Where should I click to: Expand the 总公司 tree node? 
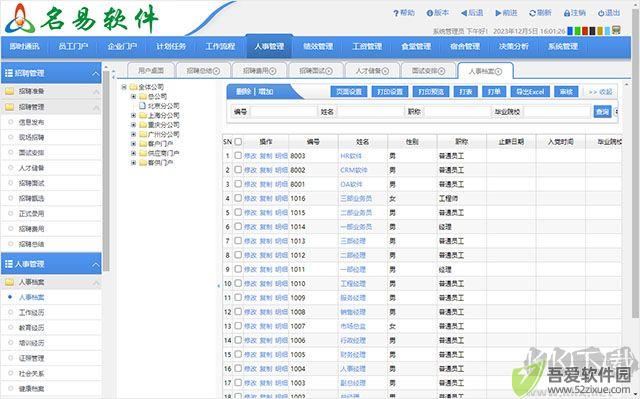pyautogui.click(x=133, y=97)
